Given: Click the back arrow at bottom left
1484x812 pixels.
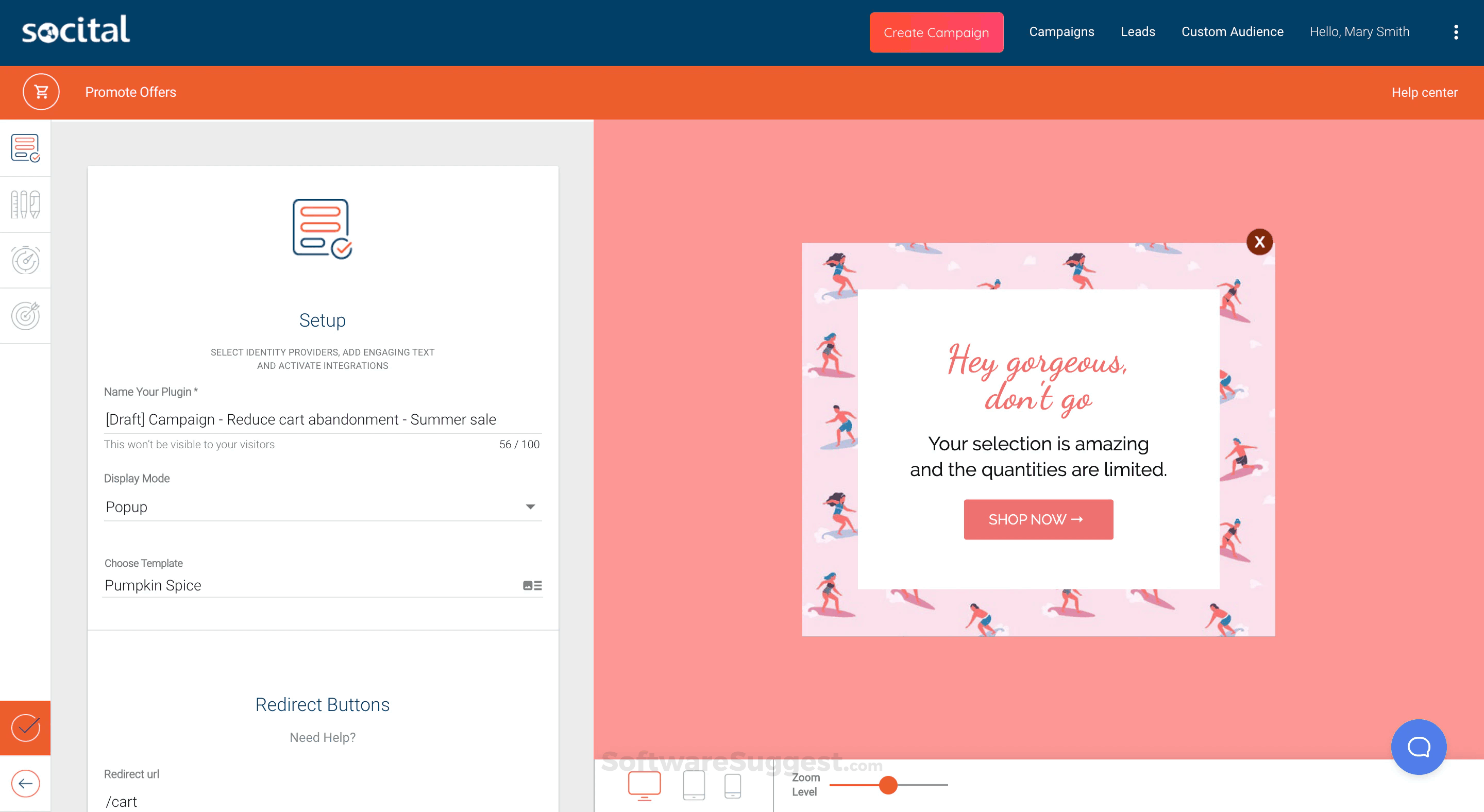Looking at the screenshot, I should (25, 783).
